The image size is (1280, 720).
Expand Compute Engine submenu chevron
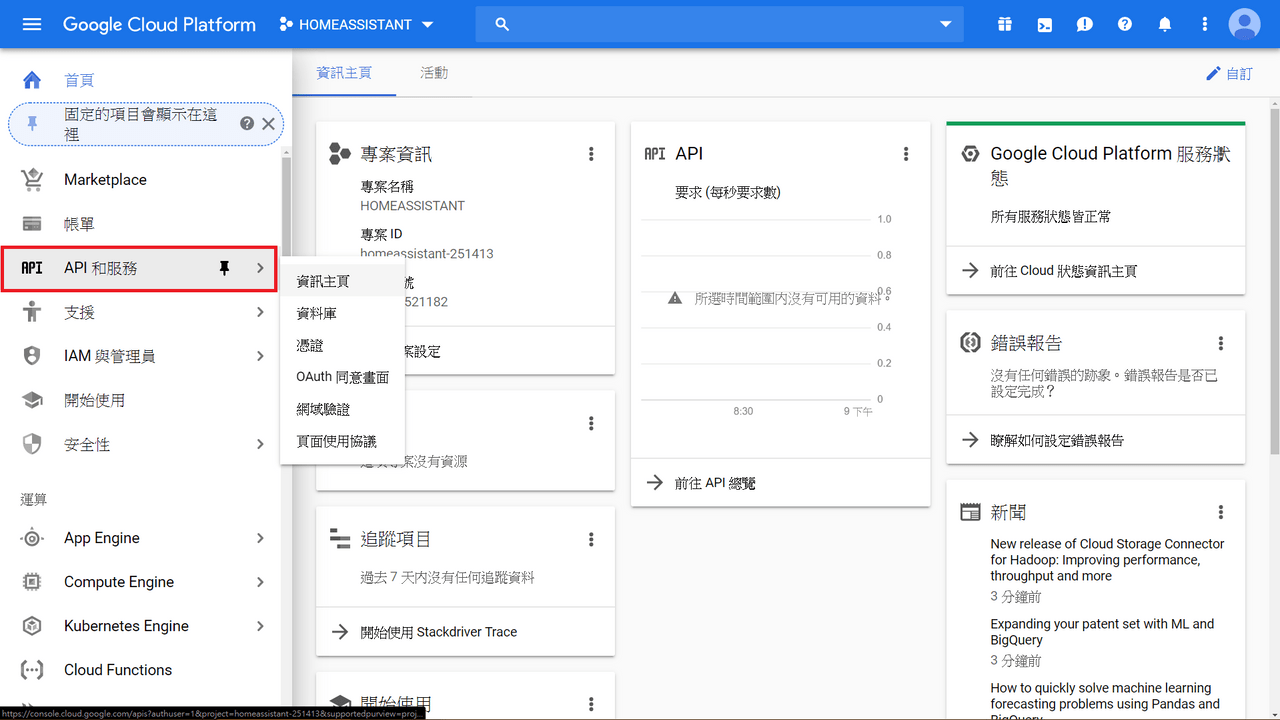coord(260,582)
